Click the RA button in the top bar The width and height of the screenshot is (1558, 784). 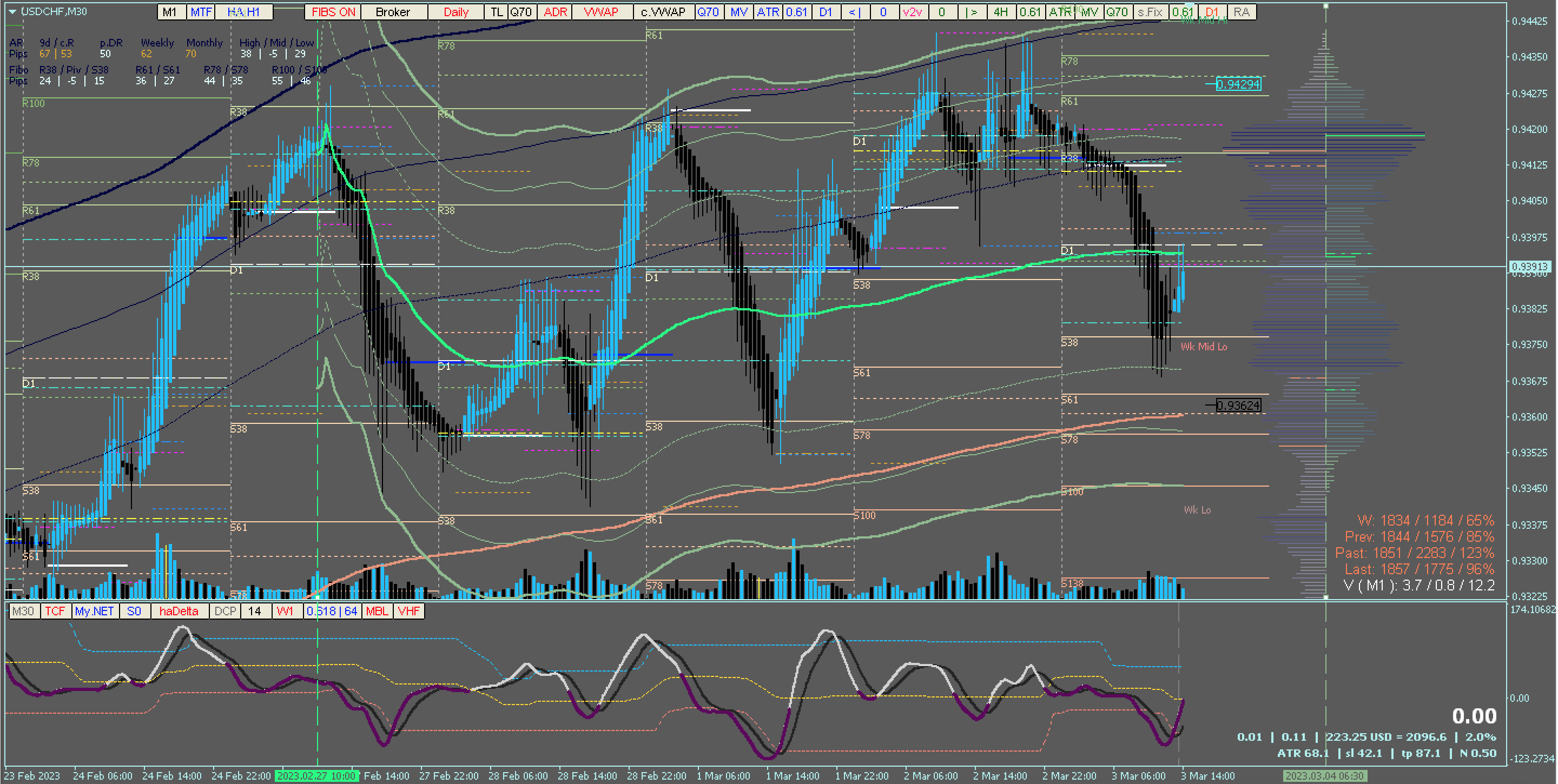pyautogui.click(x=1241, y=12)
